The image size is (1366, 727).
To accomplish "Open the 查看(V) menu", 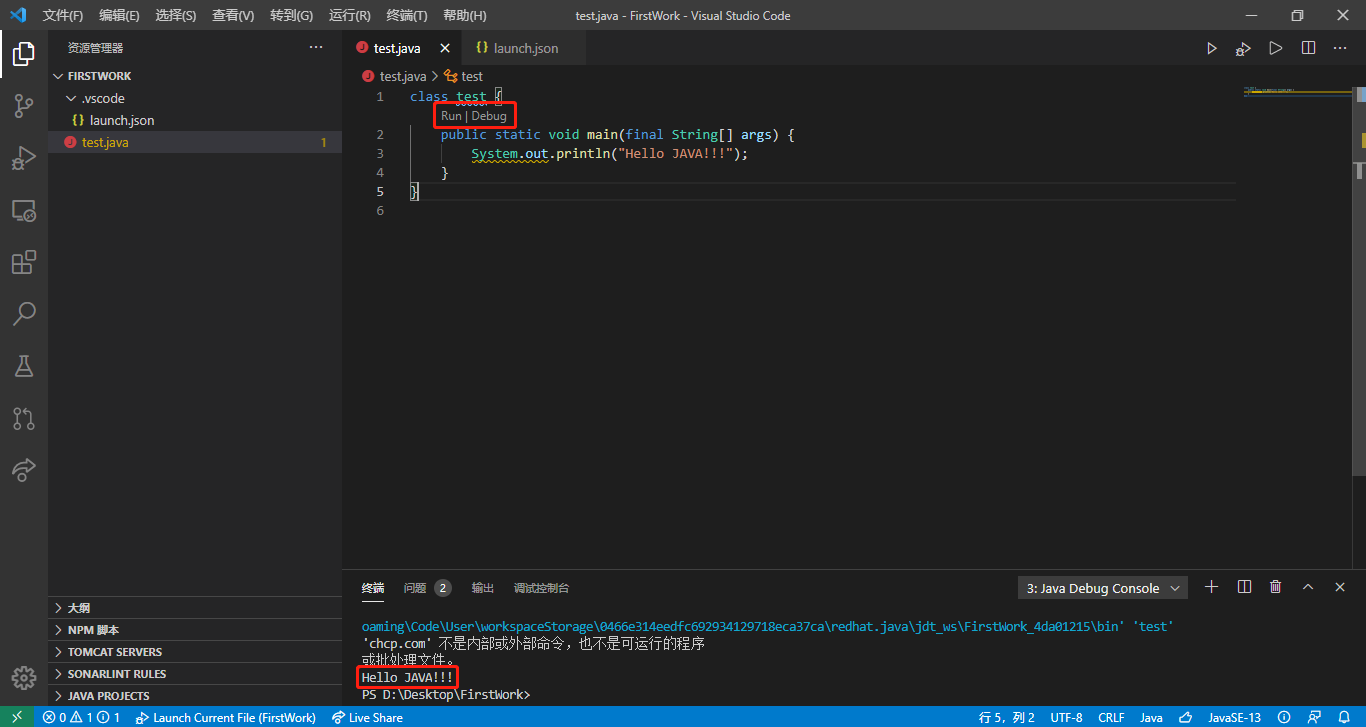I will (233, 16).
